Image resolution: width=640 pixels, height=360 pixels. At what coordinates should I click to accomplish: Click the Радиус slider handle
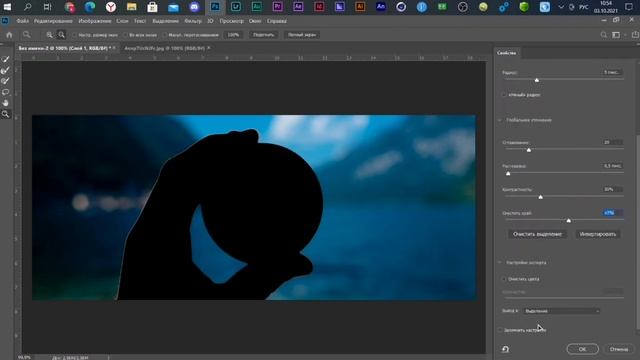point(537,80)
